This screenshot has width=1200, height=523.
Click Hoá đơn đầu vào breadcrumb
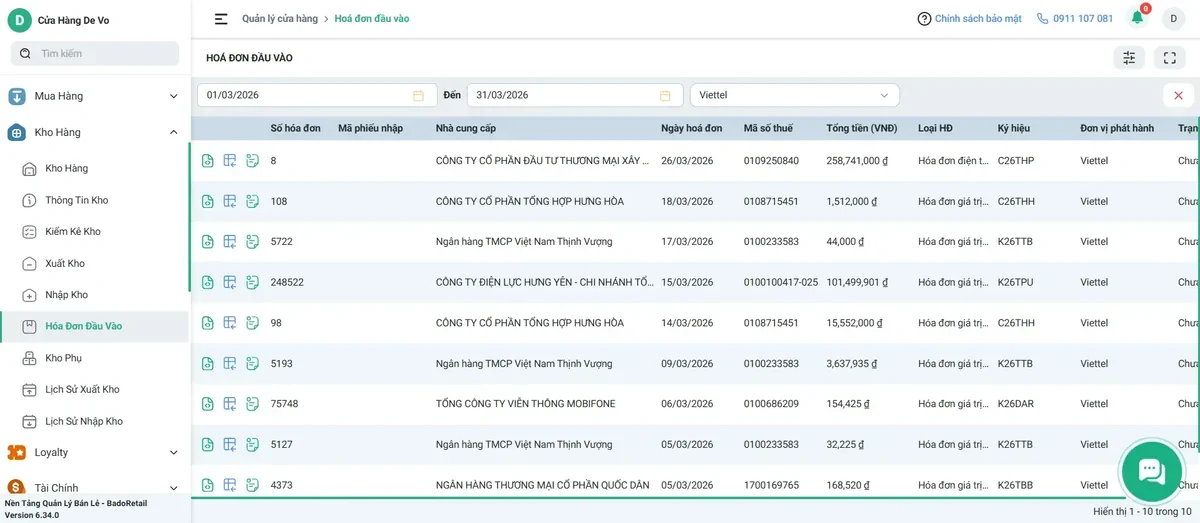click(x=372, y=19)
